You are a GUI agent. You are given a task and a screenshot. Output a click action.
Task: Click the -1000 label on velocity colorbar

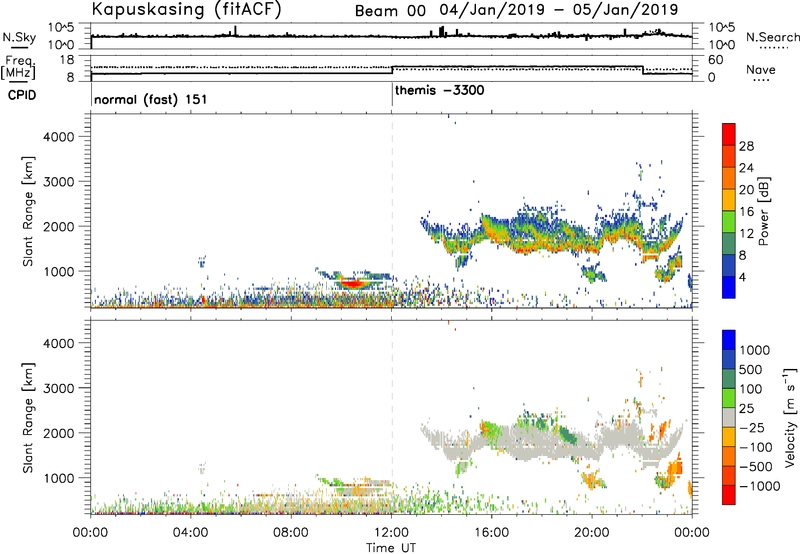[x=759, y=486]
